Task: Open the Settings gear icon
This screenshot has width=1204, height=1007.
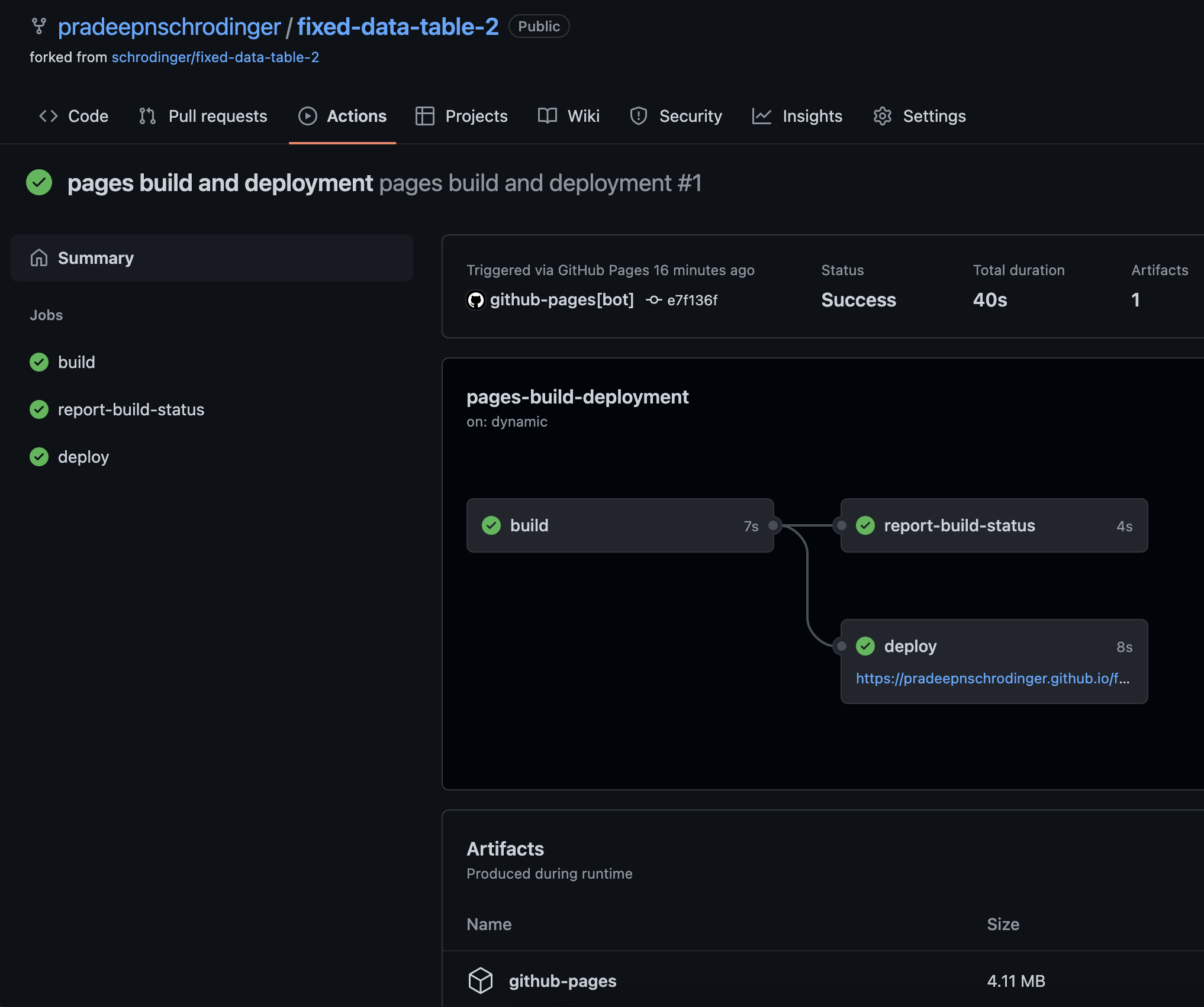Action: [883, 116]
